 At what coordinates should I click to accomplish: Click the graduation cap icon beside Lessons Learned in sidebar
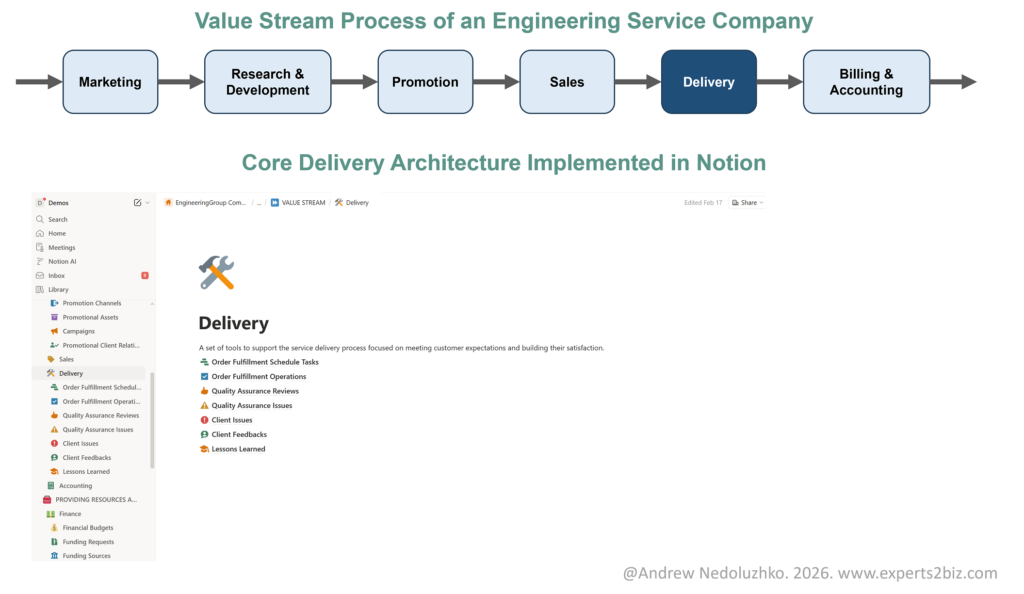pos(54,471)
